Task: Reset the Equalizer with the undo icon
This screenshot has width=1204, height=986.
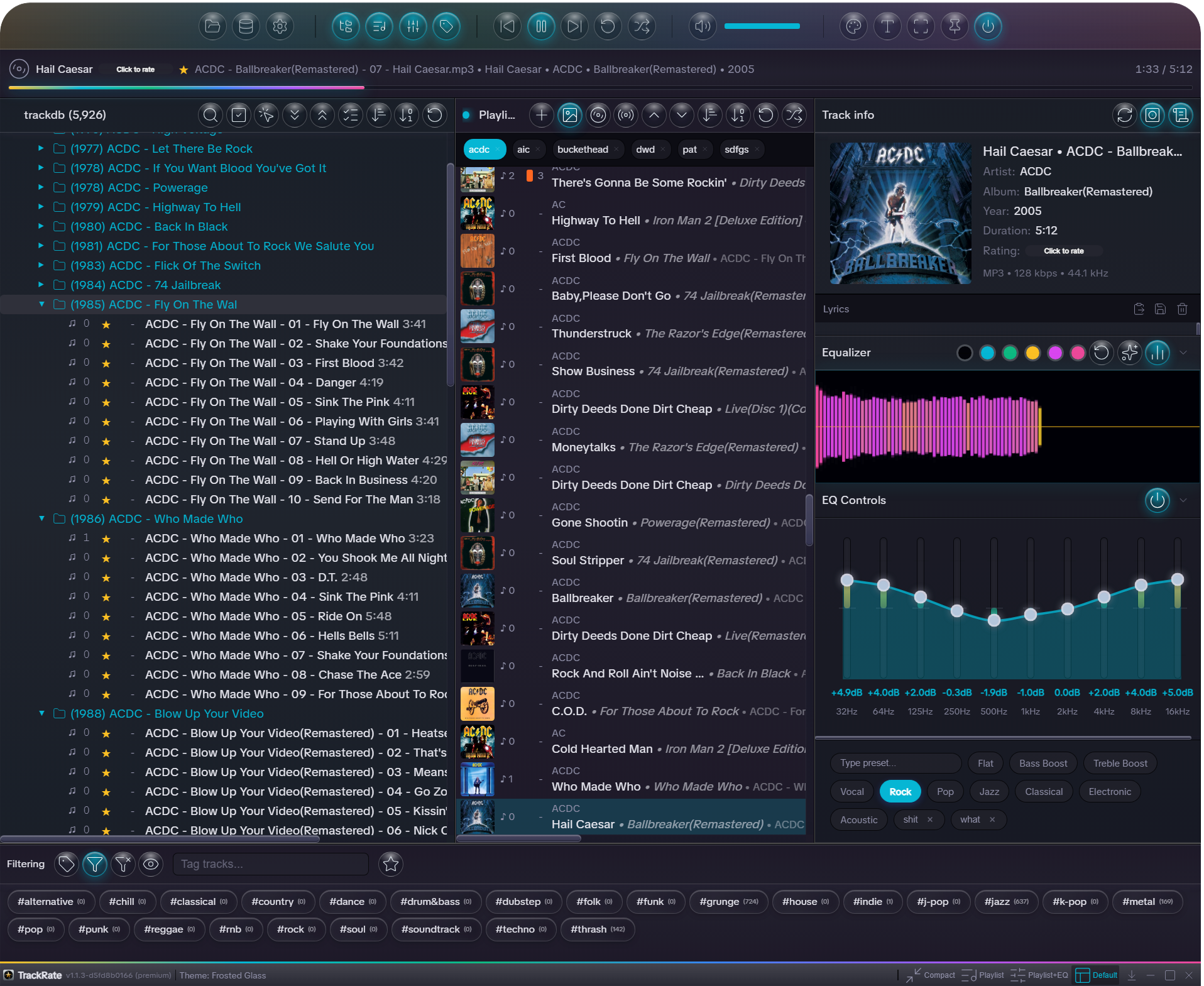Action: tap(1101, 353)
